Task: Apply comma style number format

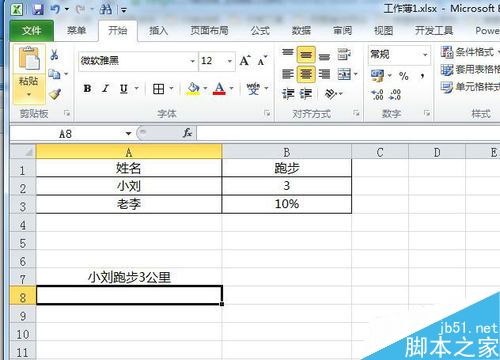Action: 422,76
